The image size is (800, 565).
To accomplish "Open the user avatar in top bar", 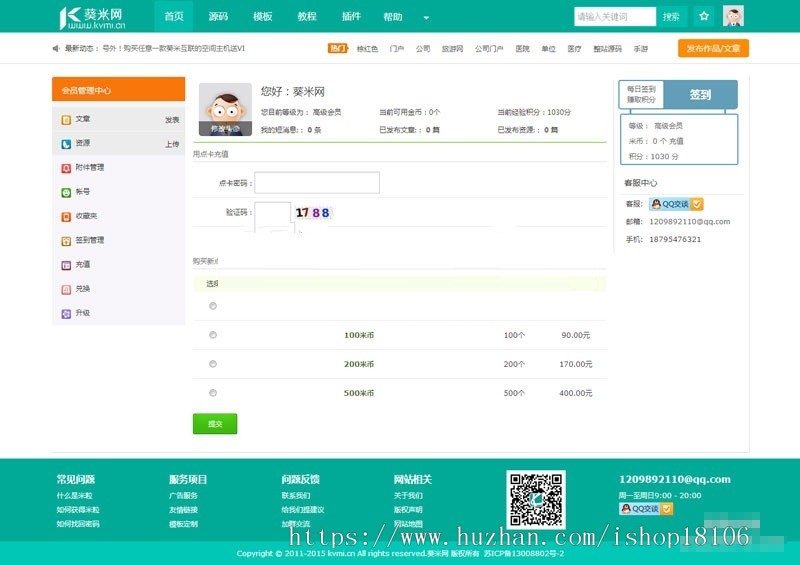I will [733, 16].
